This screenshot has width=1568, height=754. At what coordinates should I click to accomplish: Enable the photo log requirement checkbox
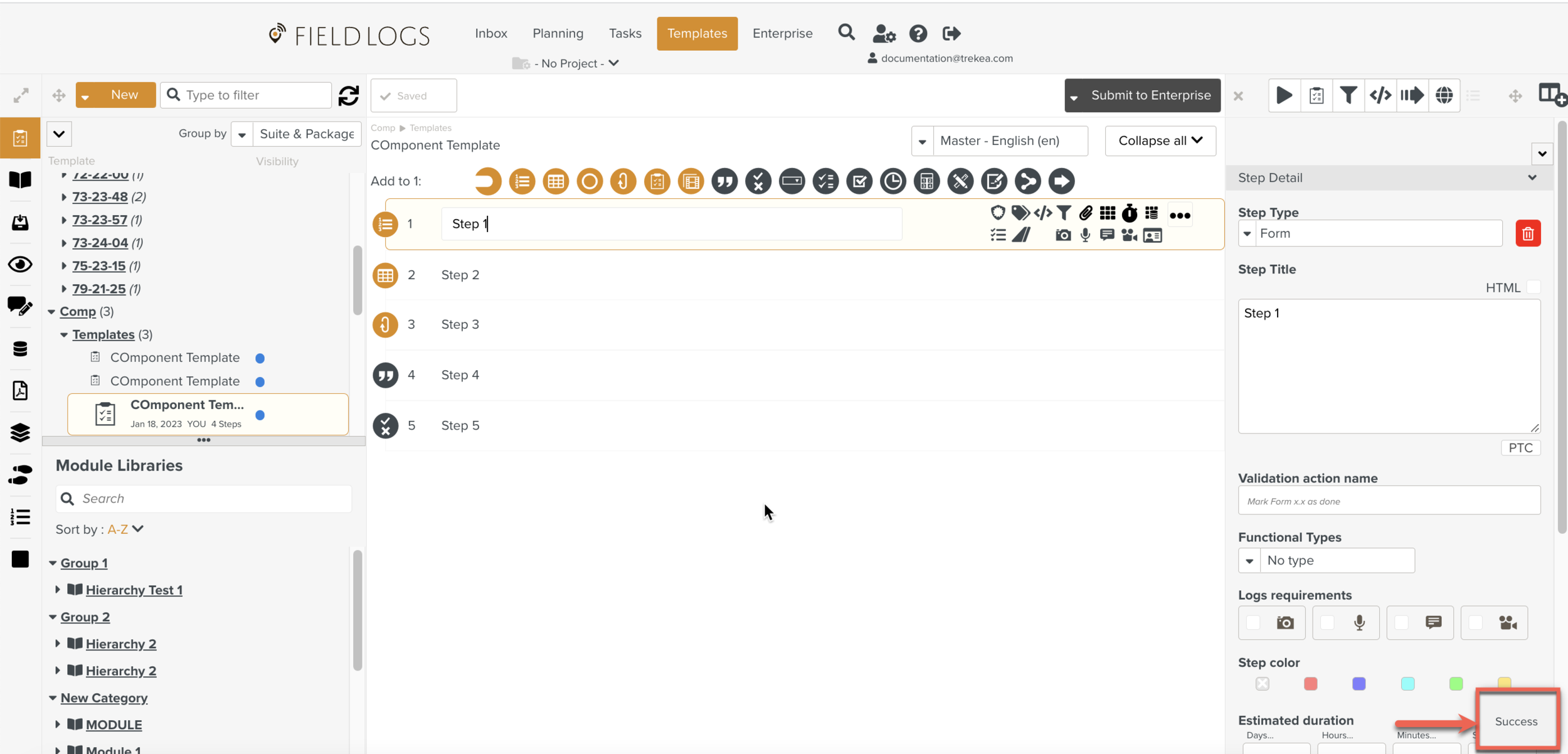click(x=1253, y=622)
